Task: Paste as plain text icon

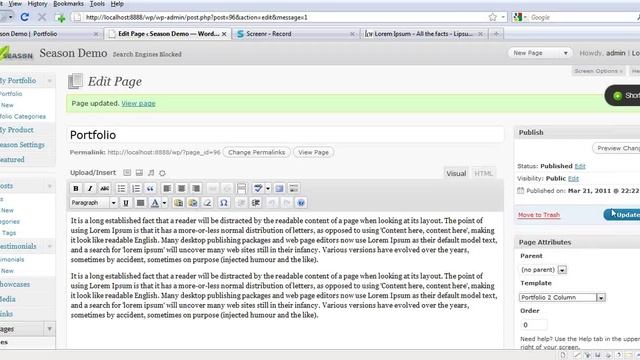Action: [x=178, y=203]
